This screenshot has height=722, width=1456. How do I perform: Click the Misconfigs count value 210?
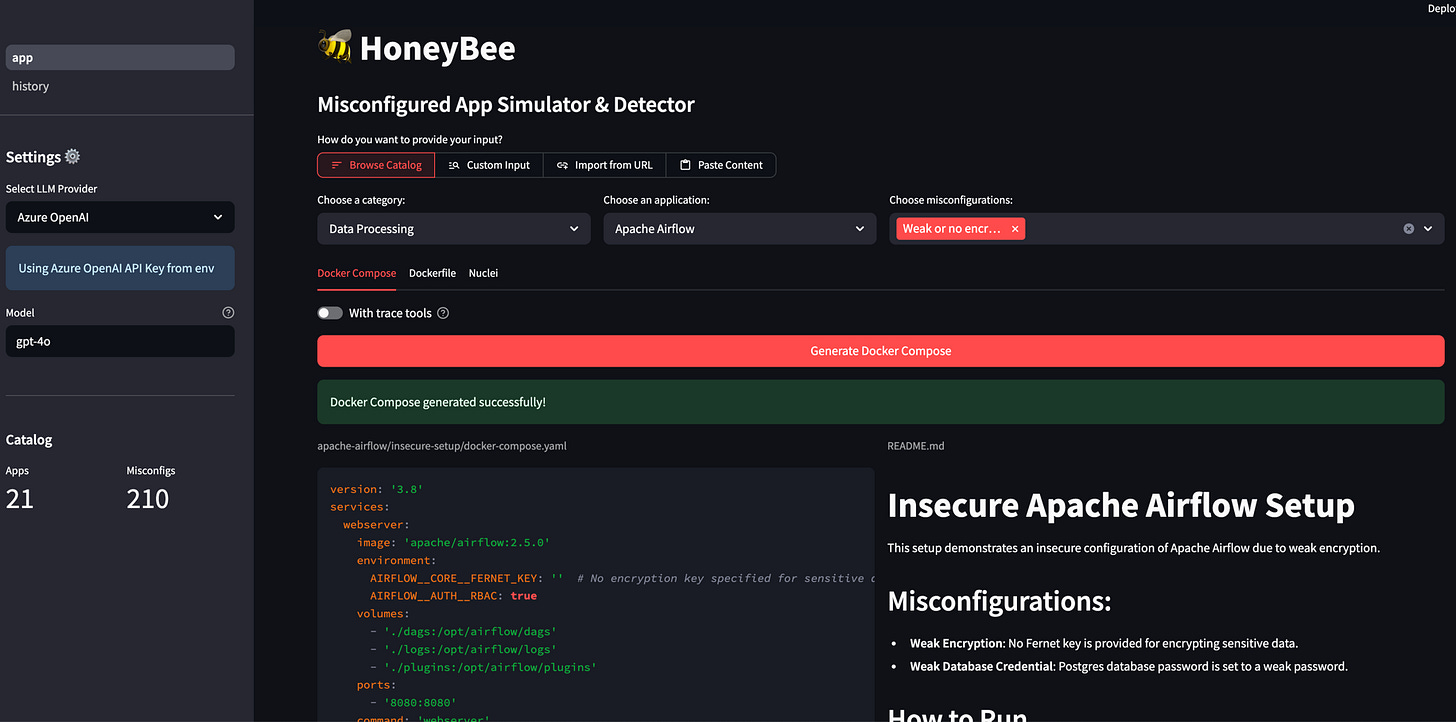click(x=148, y=499)
